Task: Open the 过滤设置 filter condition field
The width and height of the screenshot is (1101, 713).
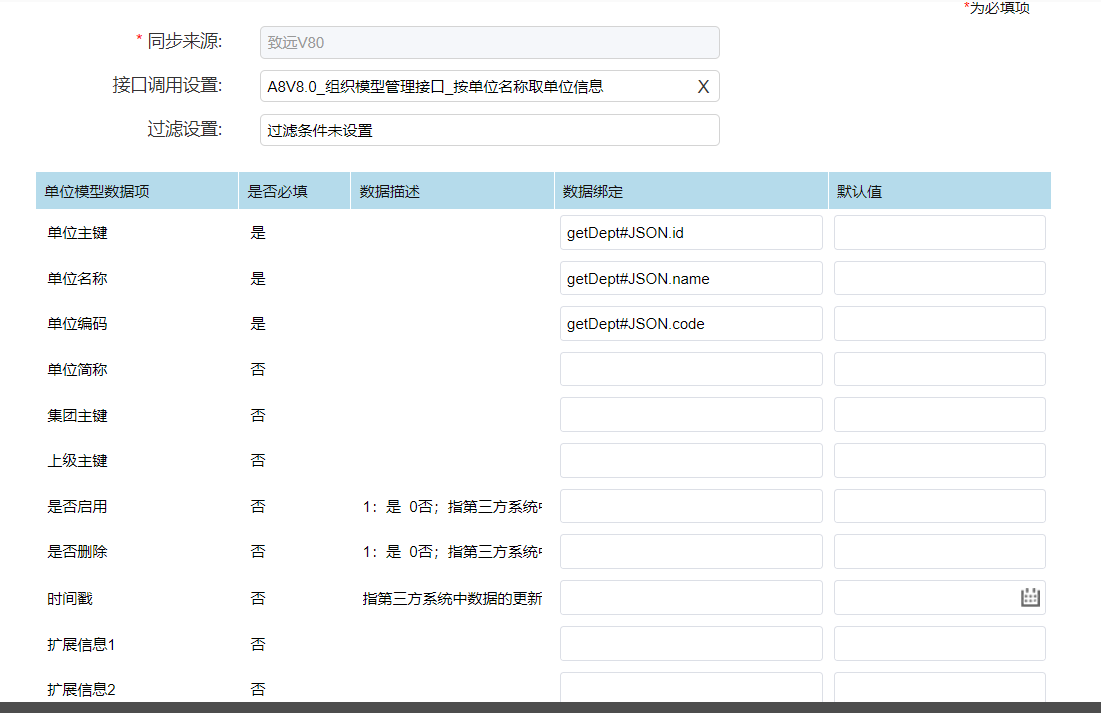Action: 489,130
